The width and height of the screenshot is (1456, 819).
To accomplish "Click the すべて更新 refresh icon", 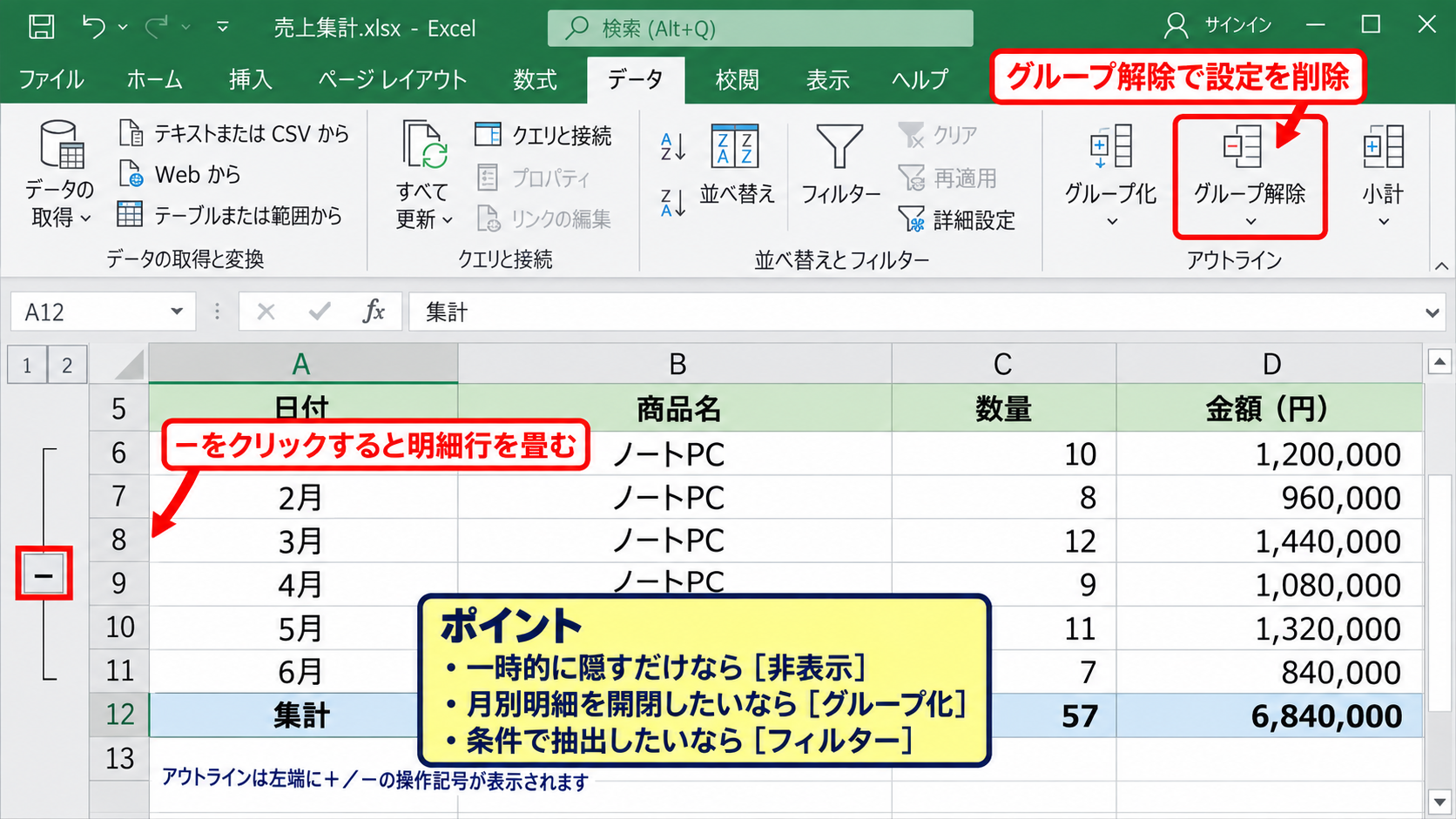I will (424, 144).
